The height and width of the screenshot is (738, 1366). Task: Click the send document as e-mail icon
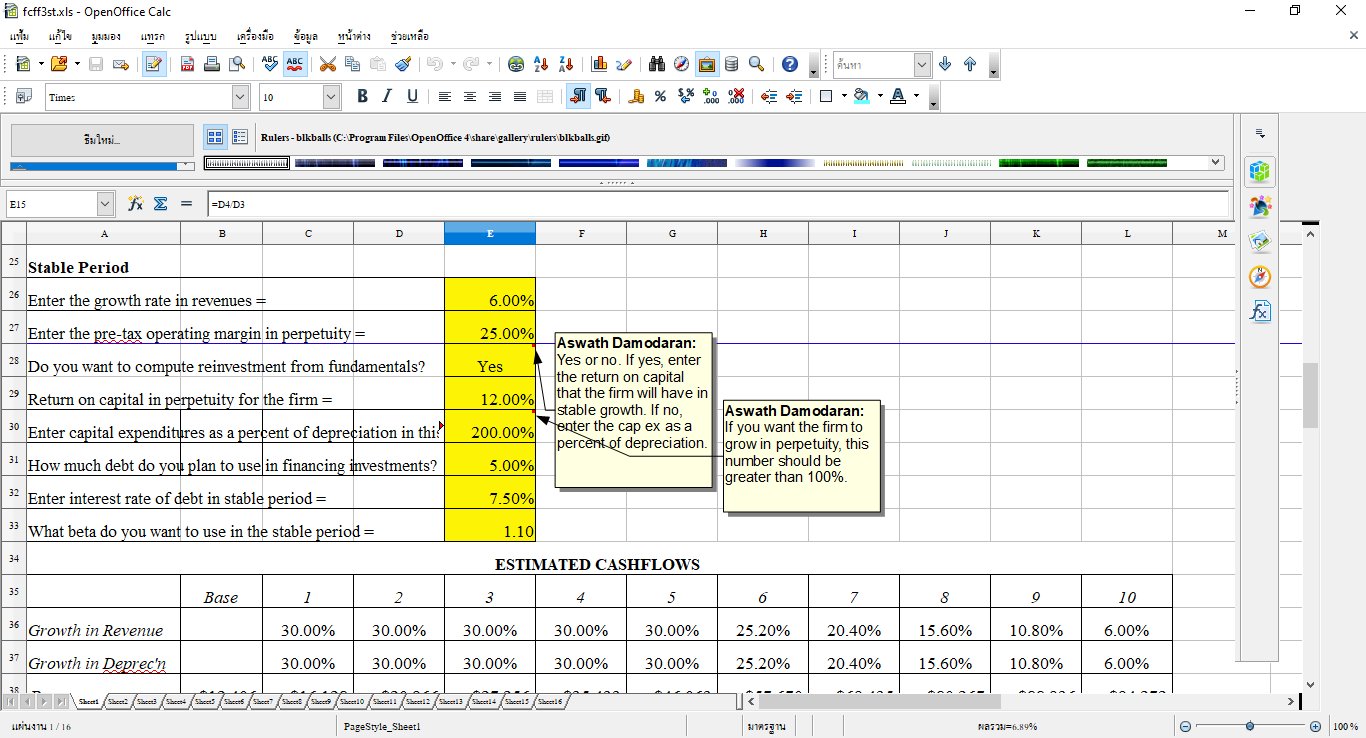pyautogui.click(x=121, y=64)
